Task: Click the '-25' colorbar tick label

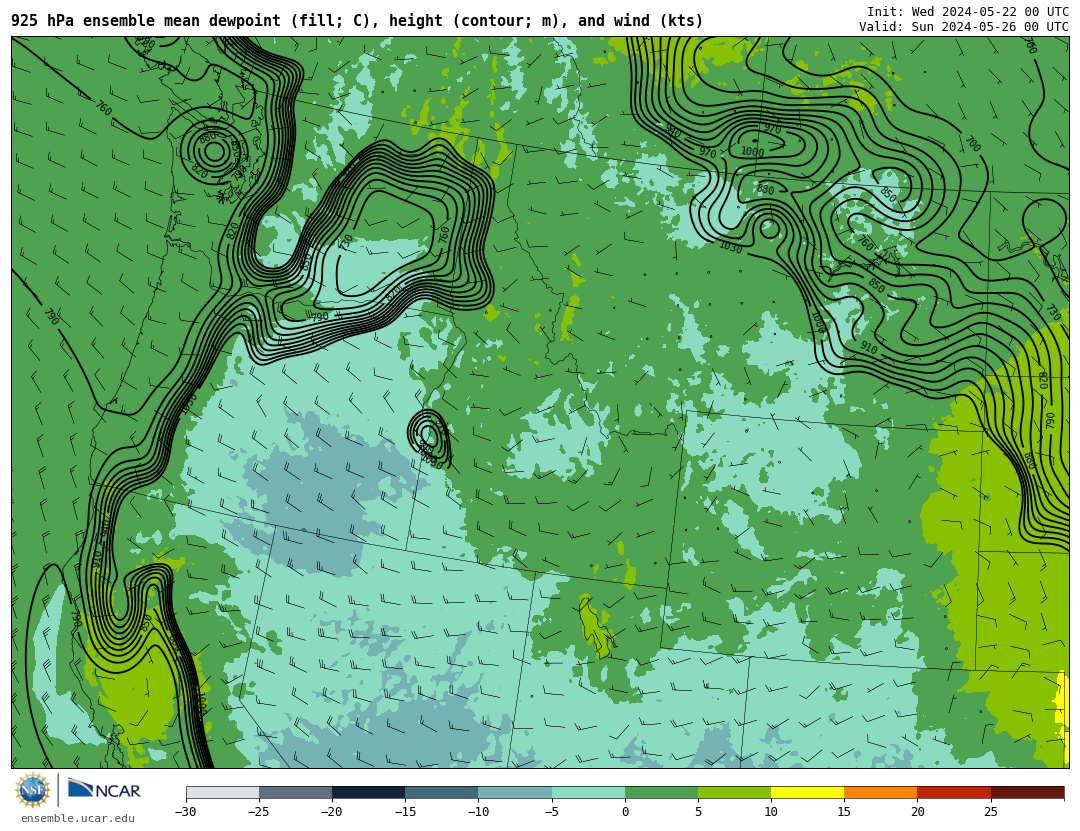Action: [x=258, y=812]
